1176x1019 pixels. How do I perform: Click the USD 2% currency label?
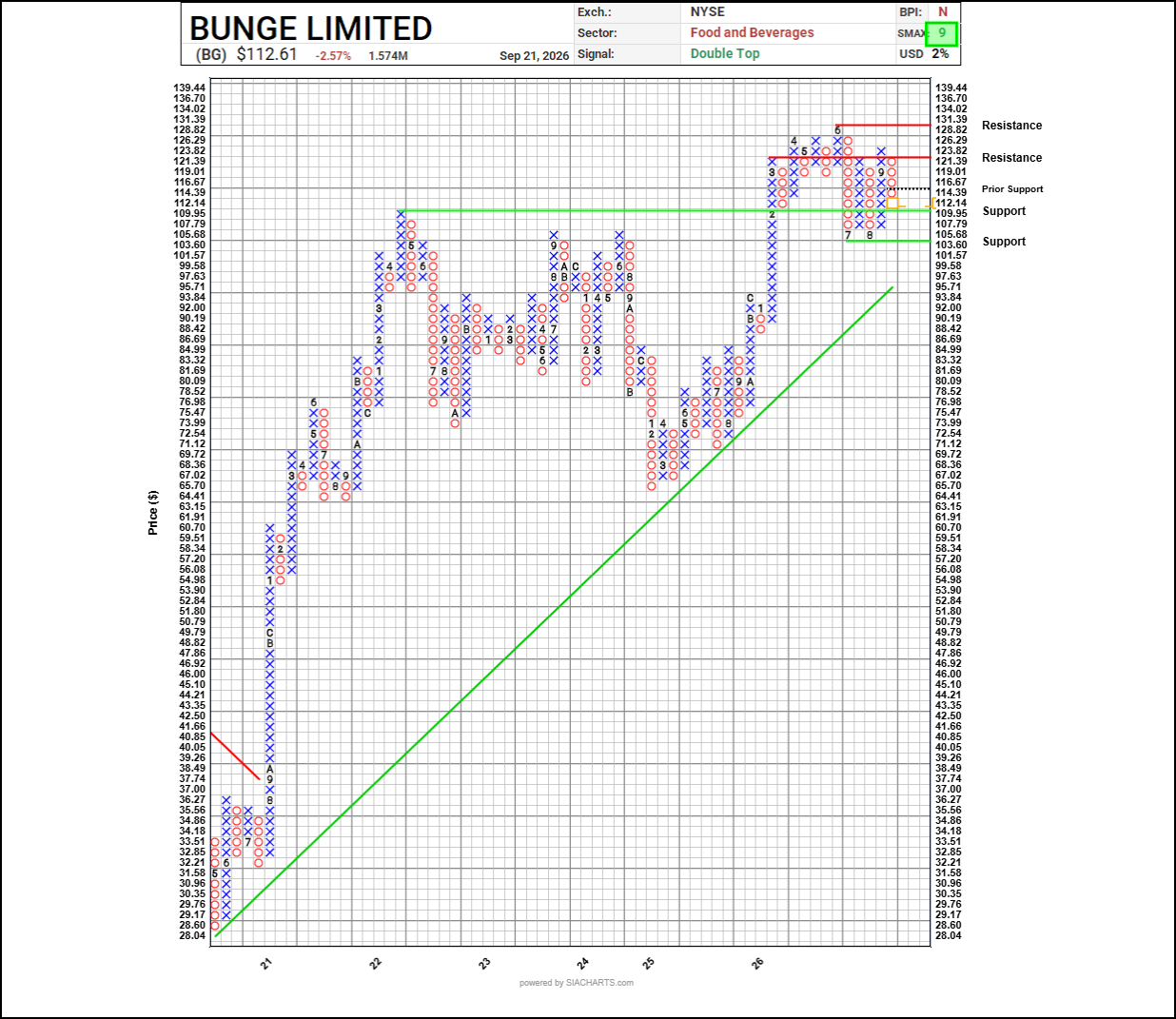click(x=924, y=54)
